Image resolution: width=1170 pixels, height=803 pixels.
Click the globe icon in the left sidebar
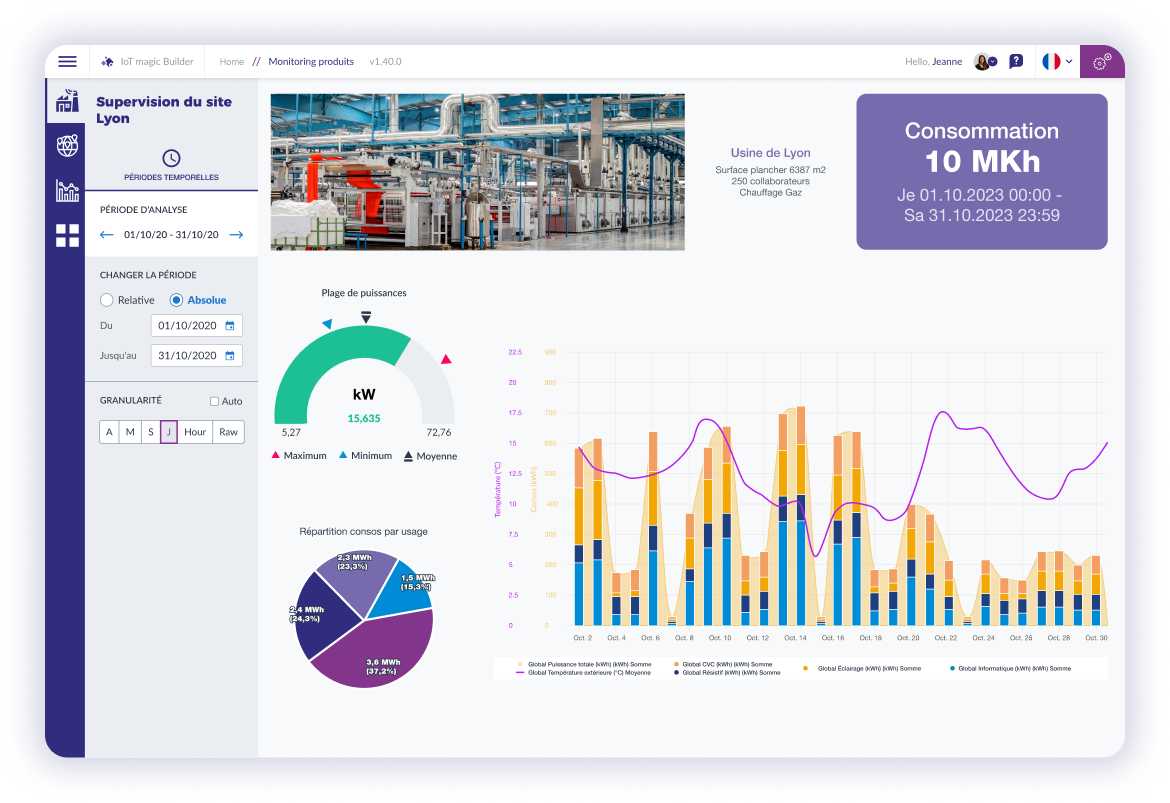click(x=66, y=145)
